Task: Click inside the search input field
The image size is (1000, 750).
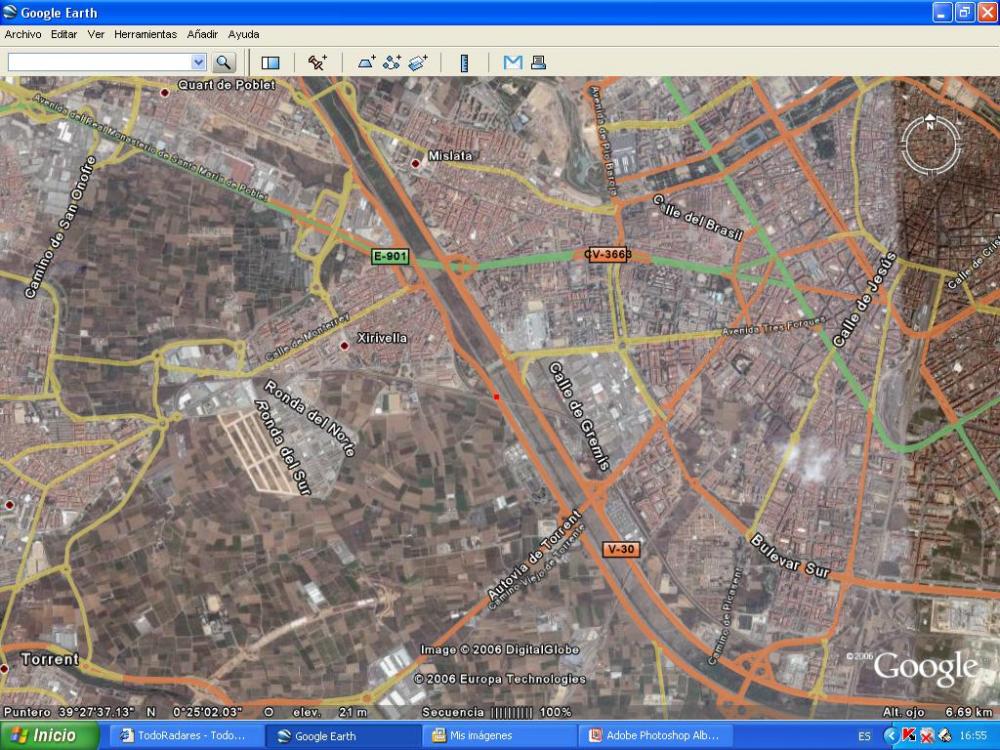Action: [98, 62]
